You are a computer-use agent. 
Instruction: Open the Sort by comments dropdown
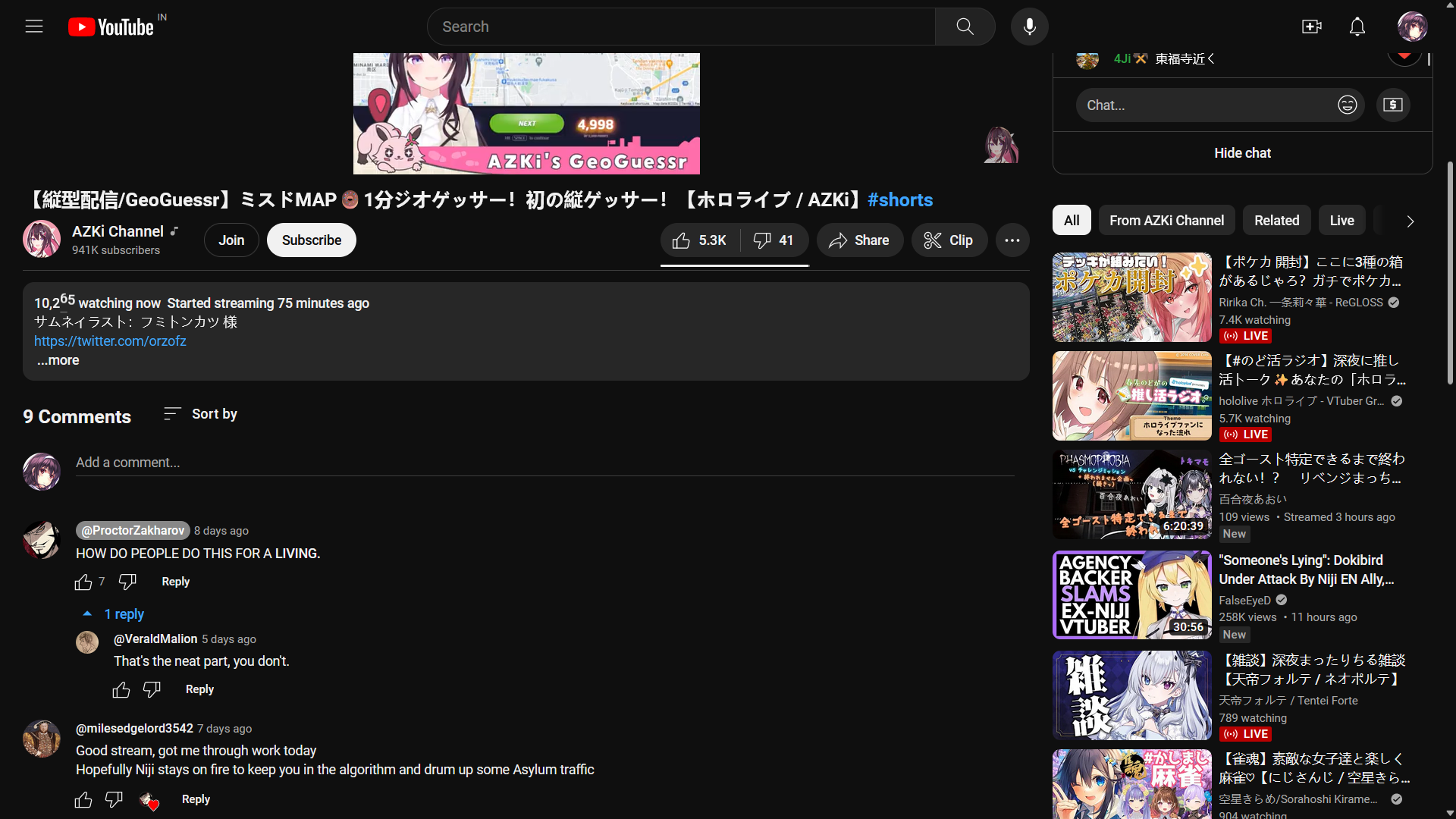(200, 414)
